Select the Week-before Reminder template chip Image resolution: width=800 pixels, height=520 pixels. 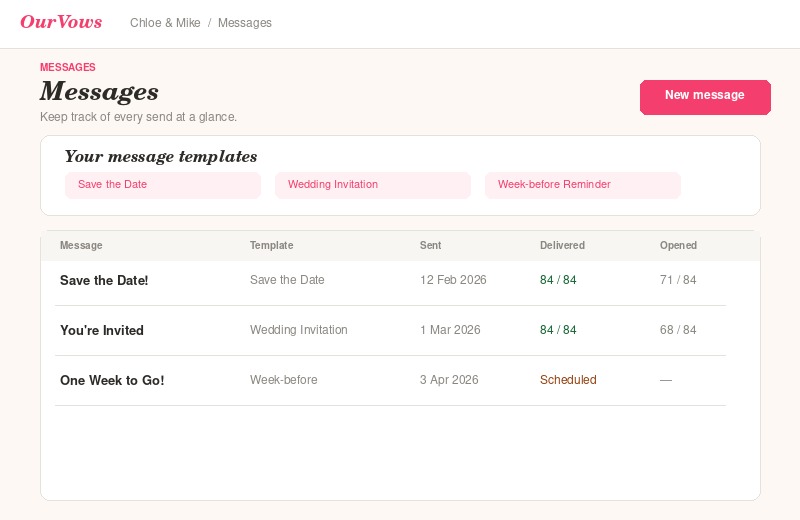tap(583, 185)
